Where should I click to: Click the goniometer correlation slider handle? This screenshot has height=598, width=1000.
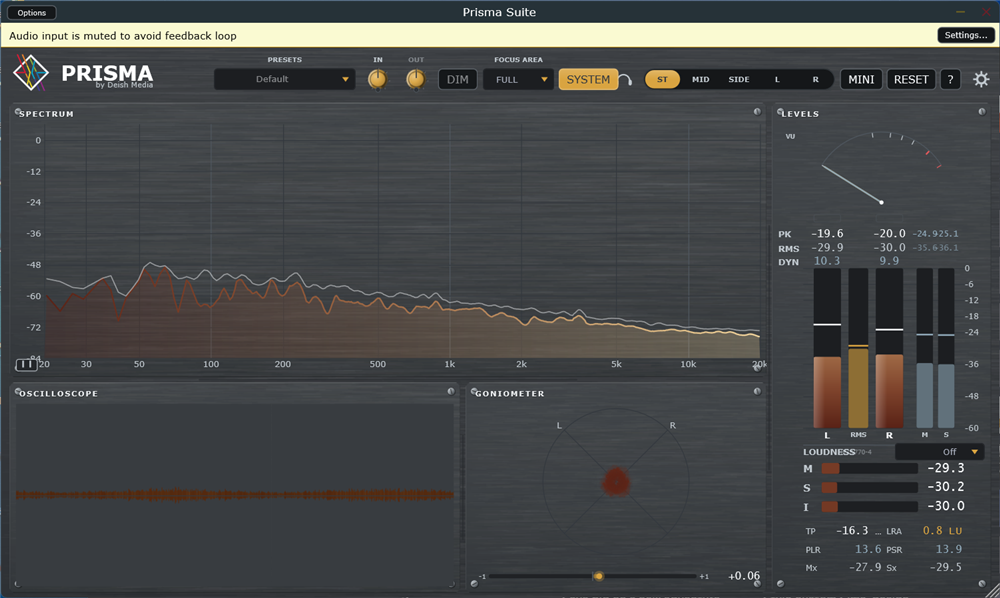pos(598,576)
